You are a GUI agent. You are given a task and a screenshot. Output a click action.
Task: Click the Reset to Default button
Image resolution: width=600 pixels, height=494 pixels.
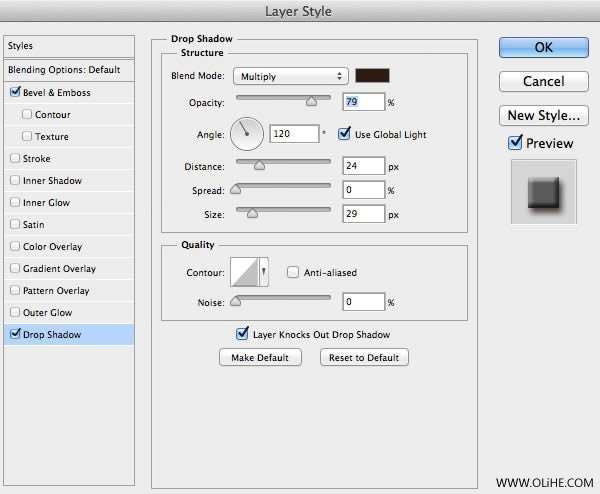point(364,357)
